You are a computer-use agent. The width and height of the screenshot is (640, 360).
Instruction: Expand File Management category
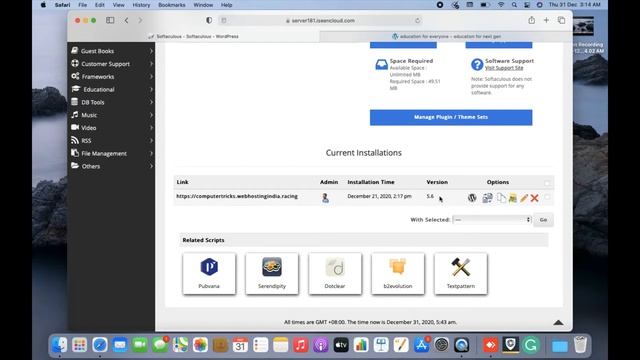coord(112,153)
